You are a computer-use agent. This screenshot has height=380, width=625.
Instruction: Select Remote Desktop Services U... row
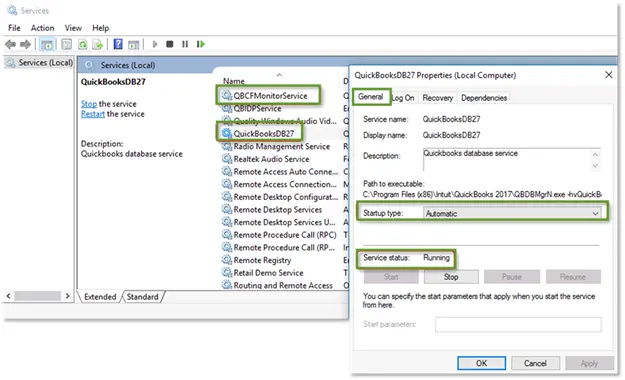click(x=284, y=222)
